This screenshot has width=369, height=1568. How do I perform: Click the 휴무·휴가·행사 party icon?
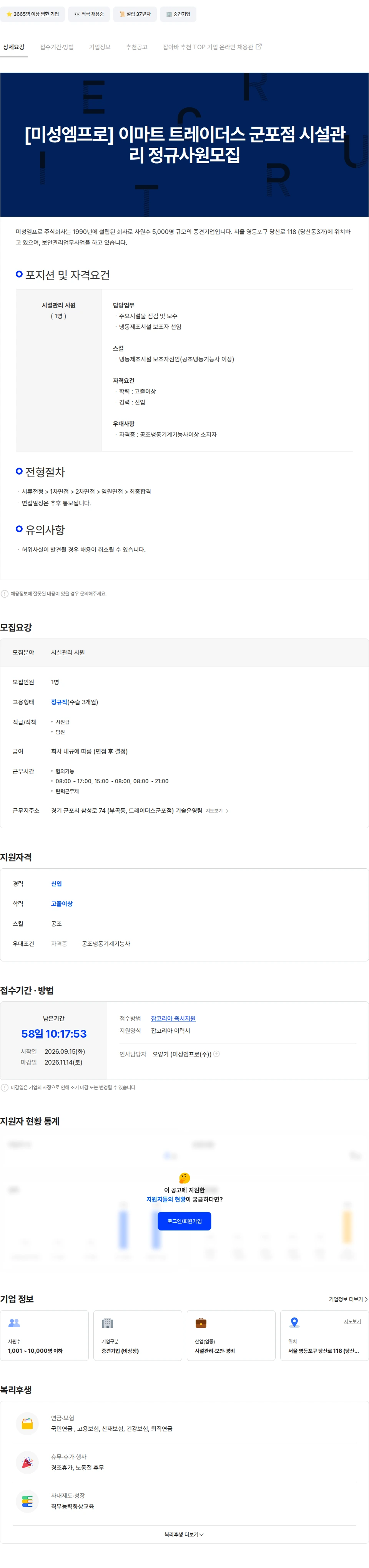coord(27,1462)
